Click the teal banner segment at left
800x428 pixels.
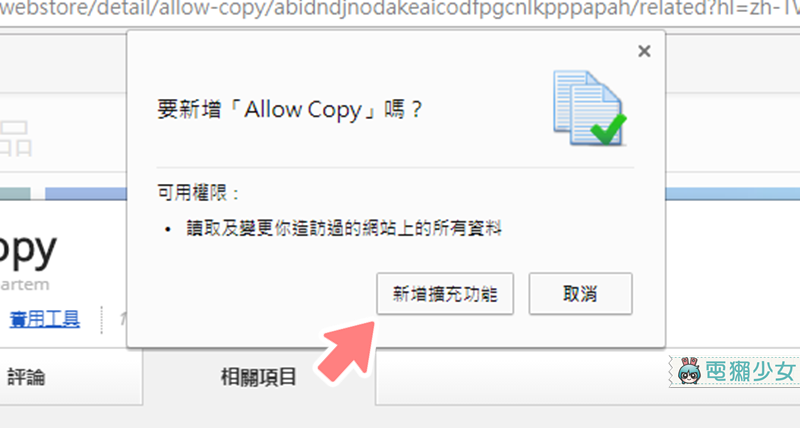(15, 193)
